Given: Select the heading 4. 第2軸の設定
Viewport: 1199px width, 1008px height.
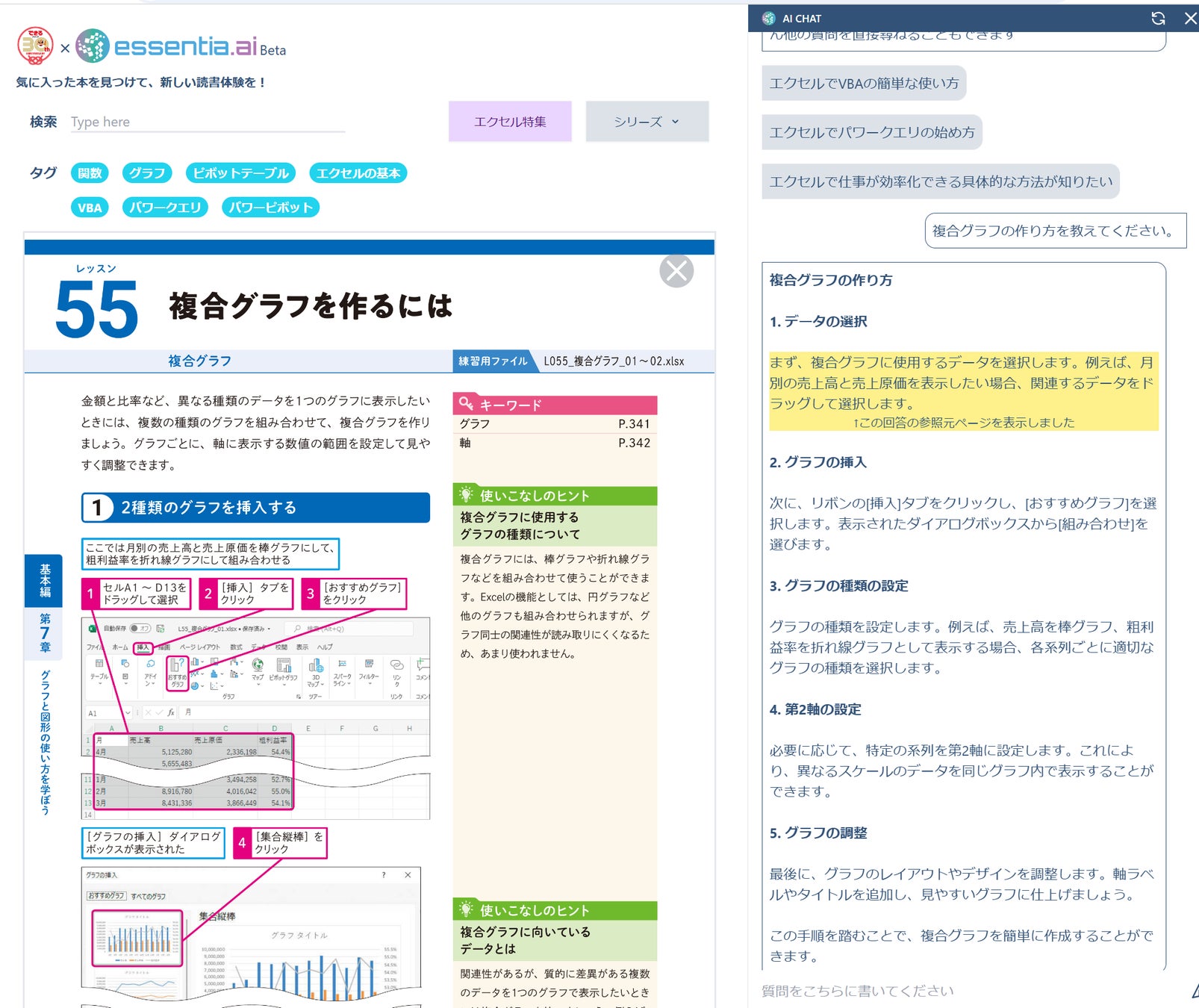Looking at the screenshot, I should (815, 709).
